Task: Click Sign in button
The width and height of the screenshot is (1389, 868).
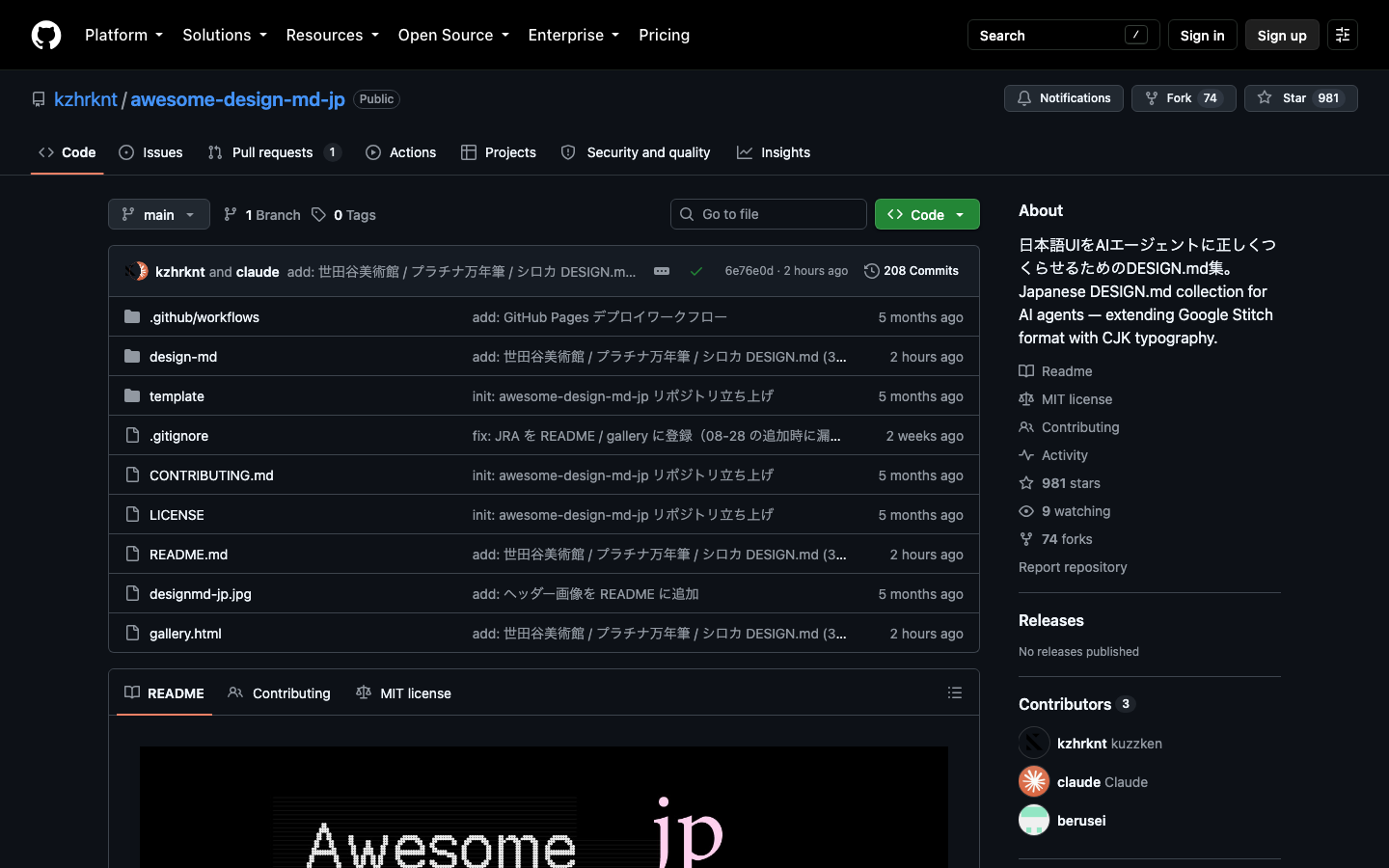Action: coord(1202,35)
